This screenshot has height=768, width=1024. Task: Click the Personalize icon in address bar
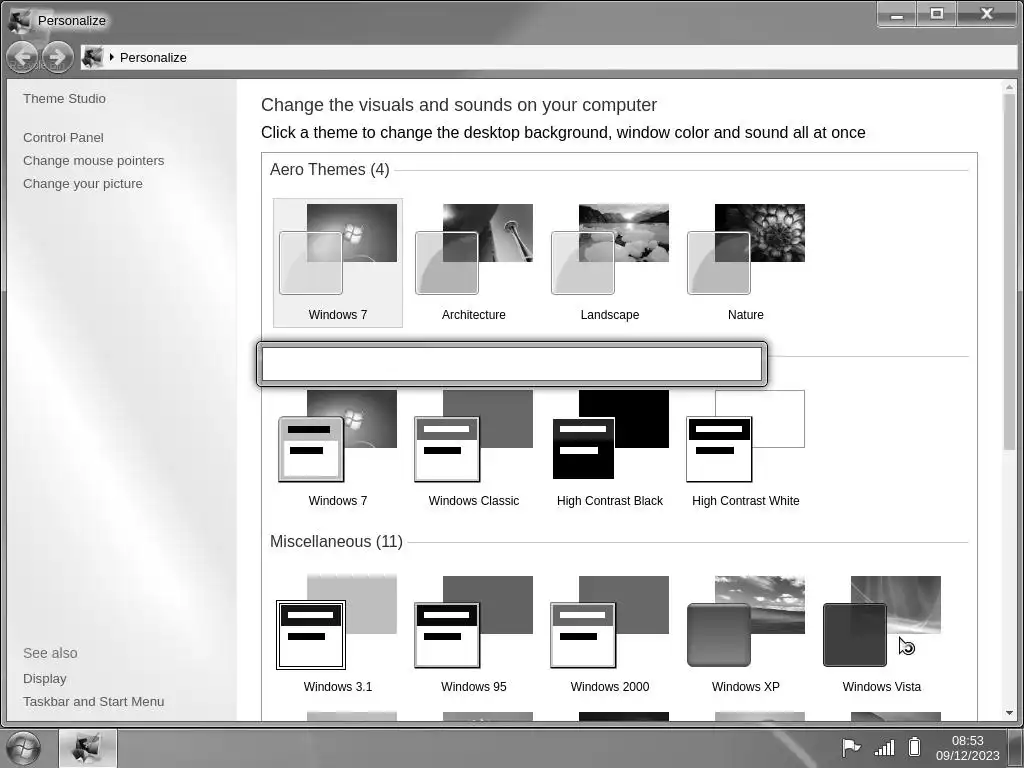tap(93, 57)
